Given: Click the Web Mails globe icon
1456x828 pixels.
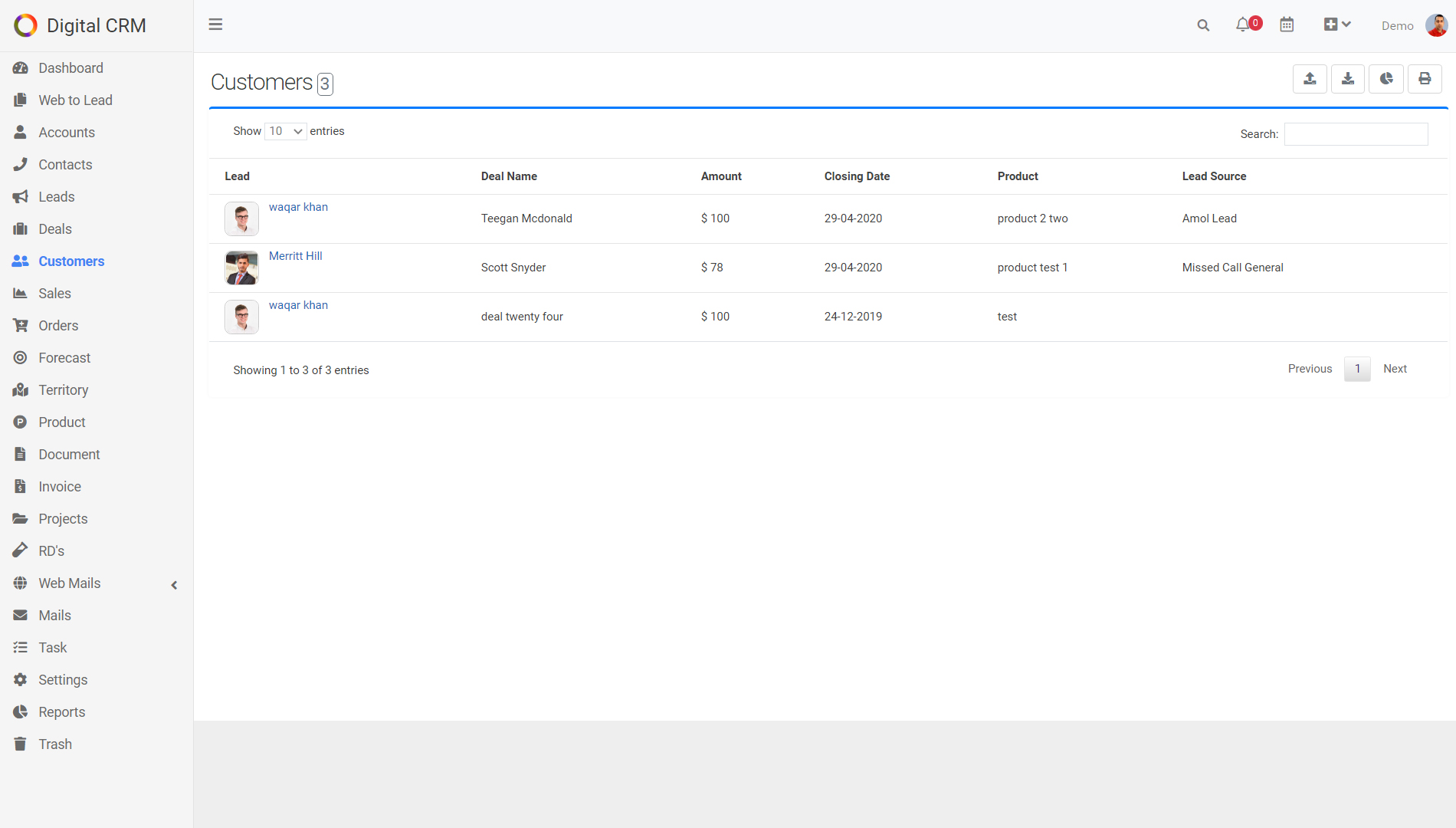Looking at the screenshot, I should (x=21, y=583).
